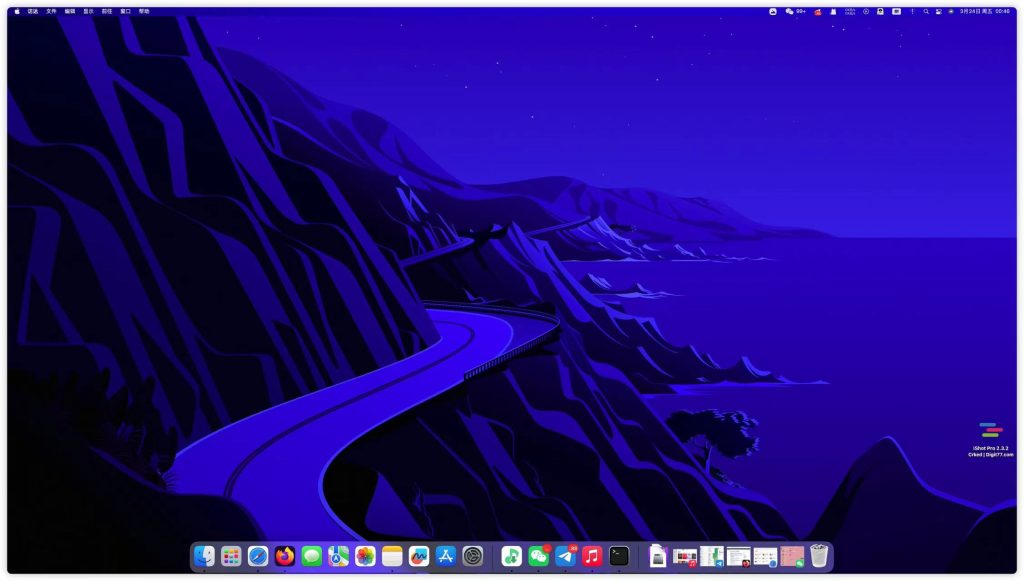Screen dimensions: 1024x581
Task: Open Launchpad app grid
Action: click(x=231, y=556)
